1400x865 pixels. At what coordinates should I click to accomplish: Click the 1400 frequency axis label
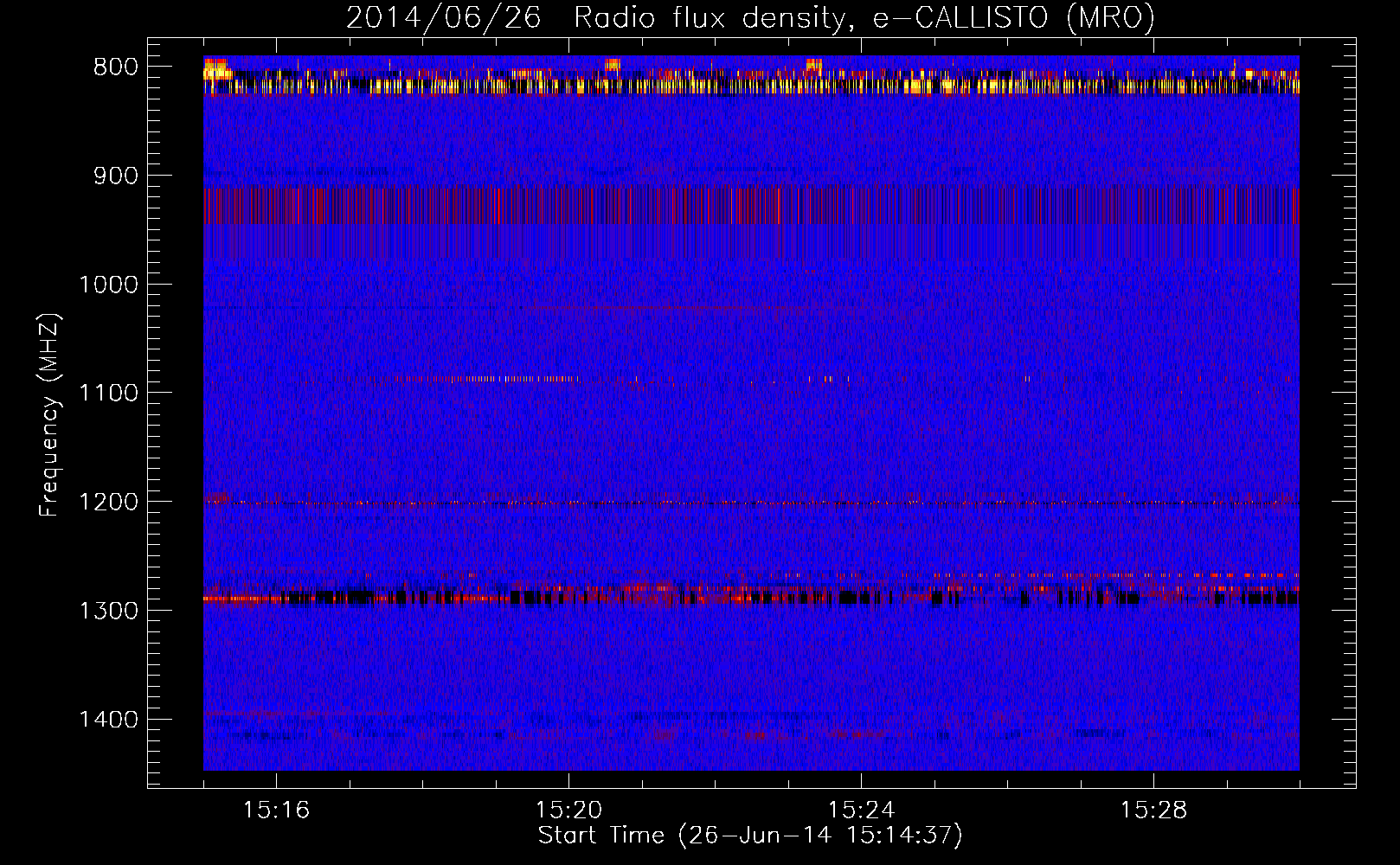tap(108, 720)
